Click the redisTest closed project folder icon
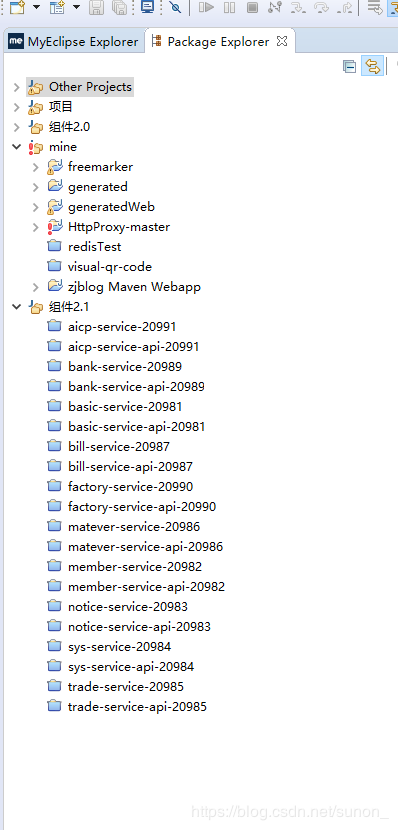The width and height of the screenshot is (398, 830). (x=55, y=247)
